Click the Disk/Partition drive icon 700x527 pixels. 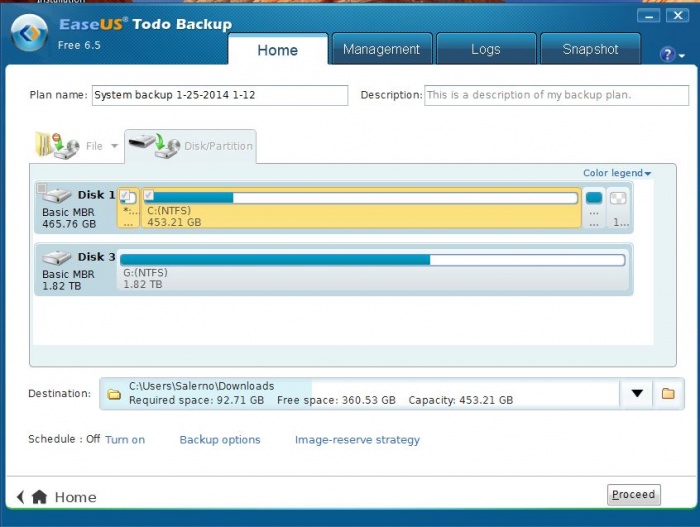point(154,146)
